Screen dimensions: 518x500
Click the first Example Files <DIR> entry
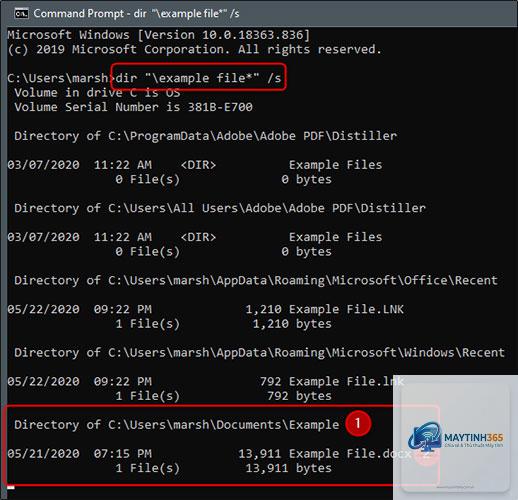click(x=195, y=165)
